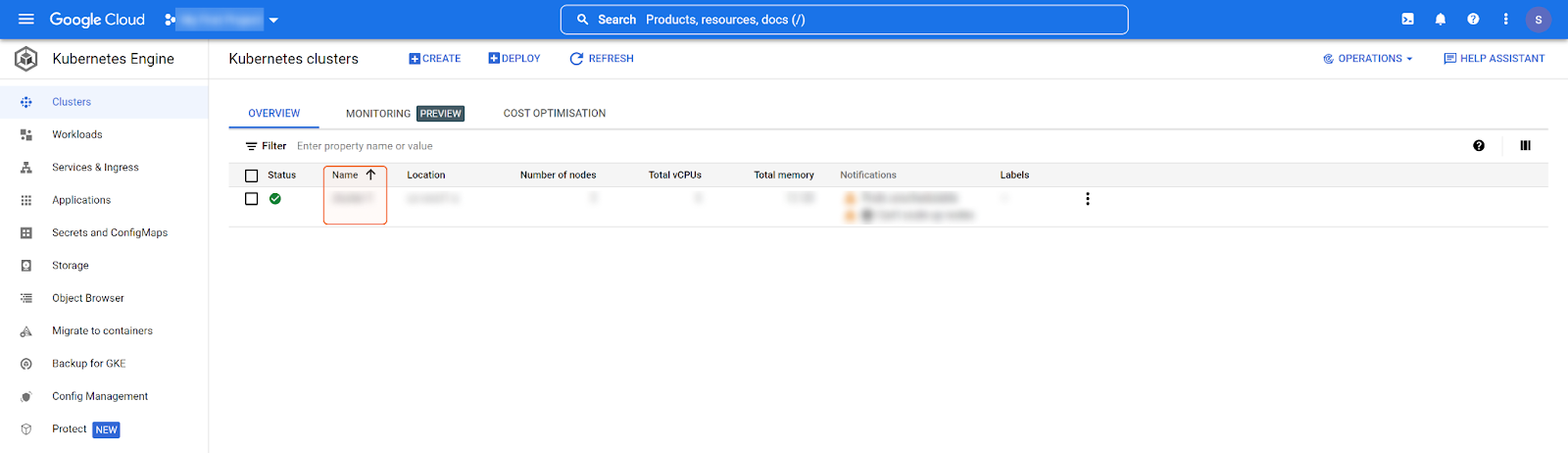Switch to the Cost Optimisation tab
The width and height of the screenshot is (1568, 453).
[x=555, y=114]
